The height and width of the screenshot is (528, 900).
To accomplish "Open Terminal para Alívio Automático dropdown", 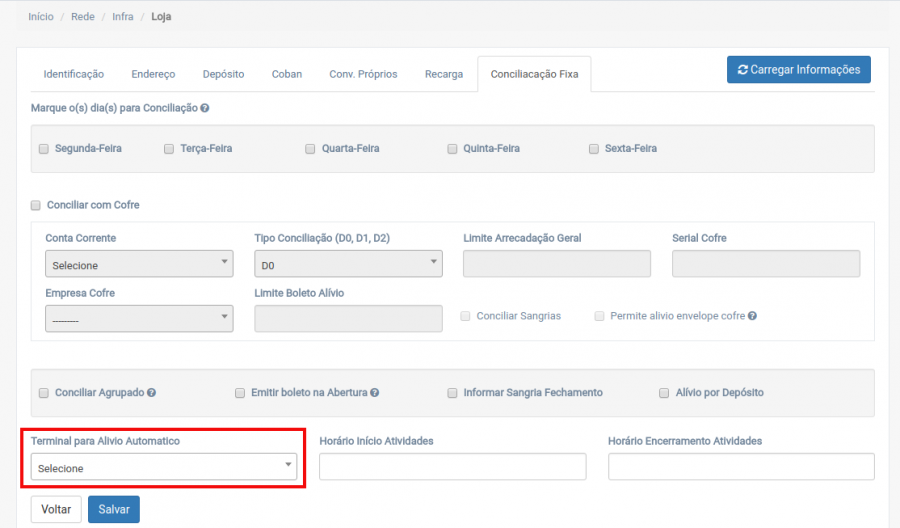I will click(x=164, y=467).
